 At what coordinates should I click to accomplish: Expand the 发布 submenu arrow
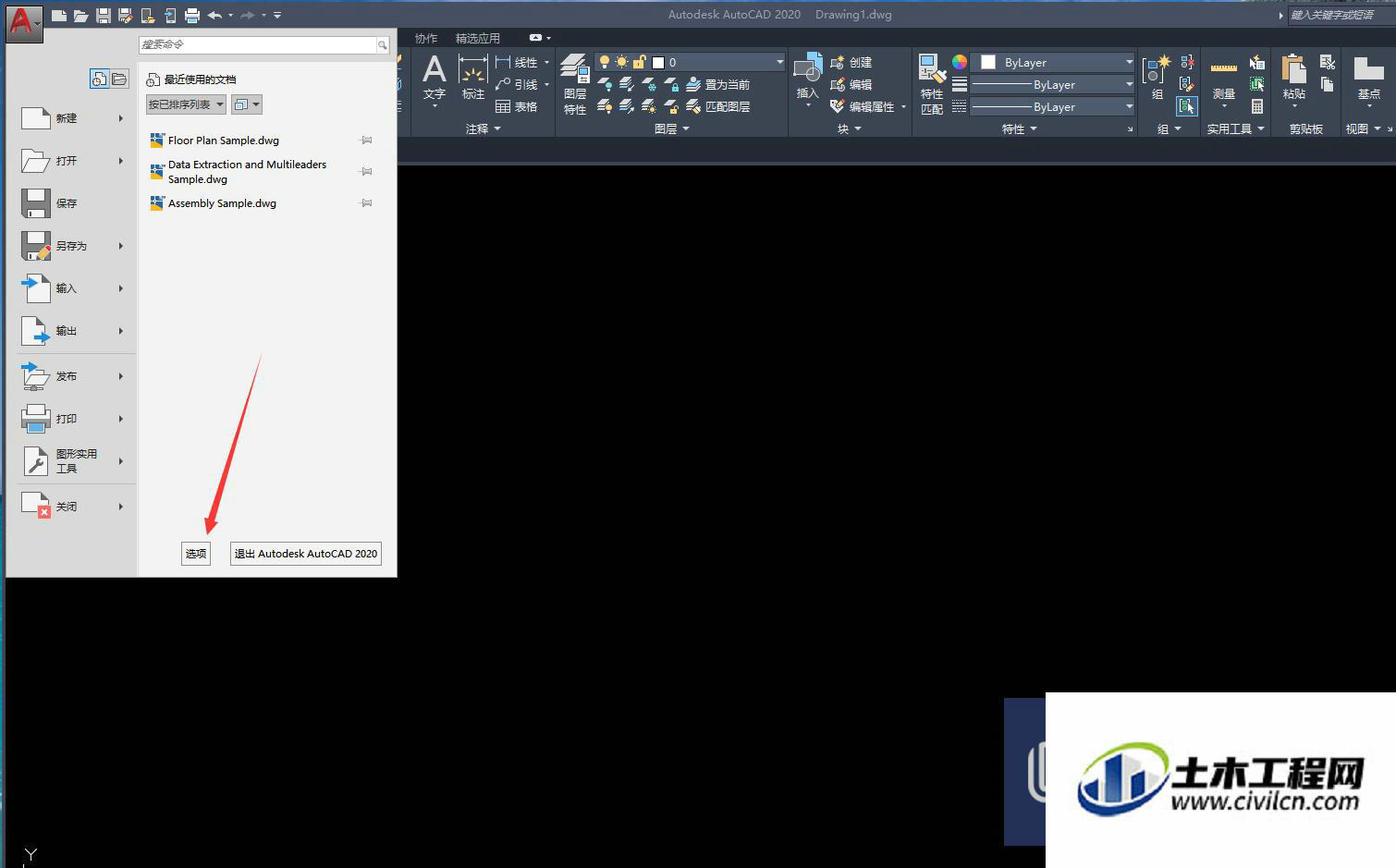pos(121,376)
